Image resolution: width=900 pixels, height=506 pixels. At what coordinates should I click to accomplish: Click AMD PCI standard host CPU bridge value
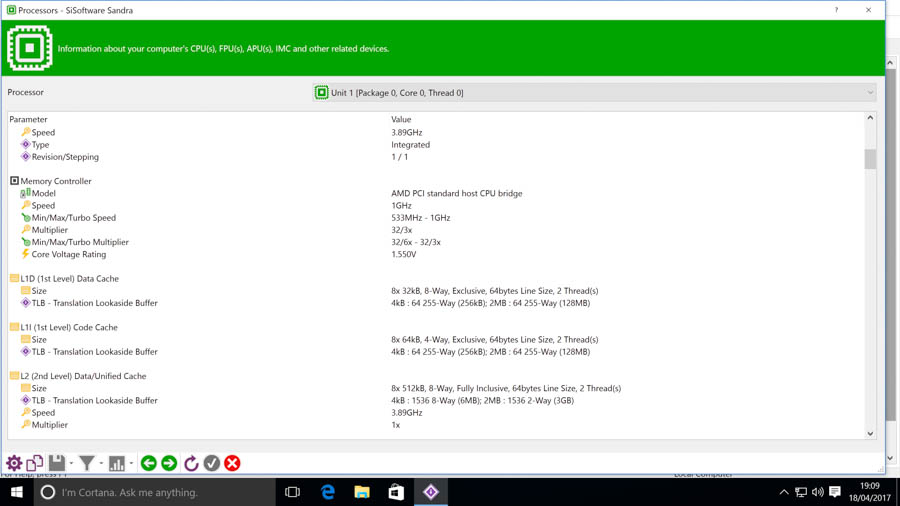457,193
